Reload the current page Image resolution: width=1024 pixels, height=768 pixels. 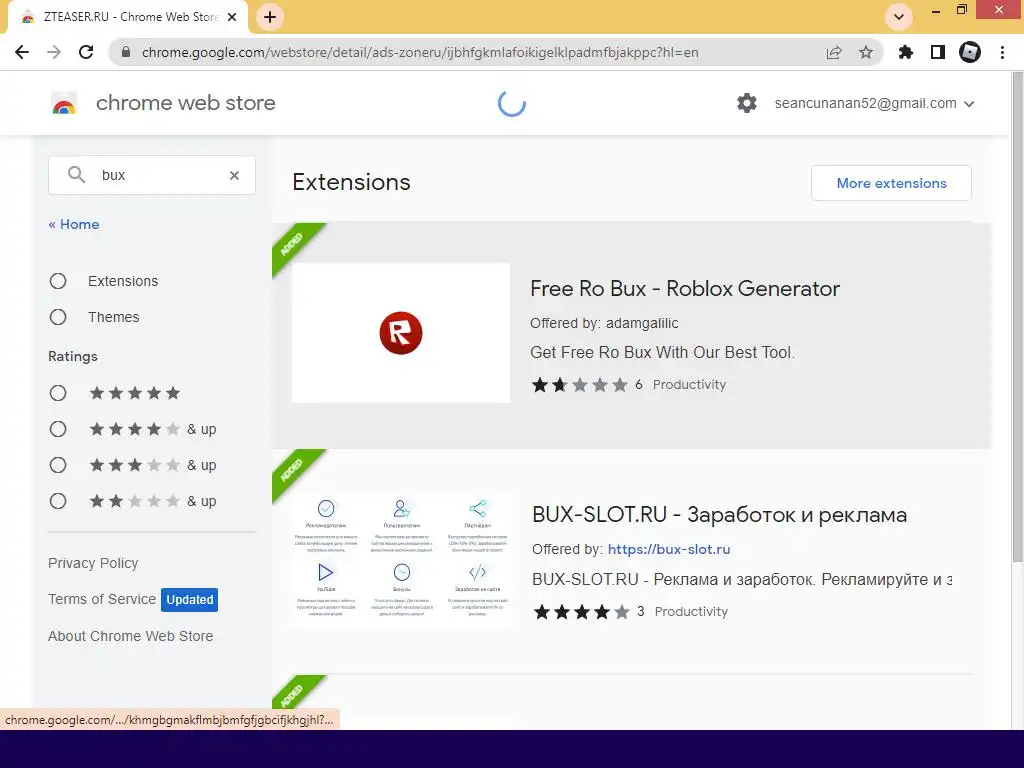tap(86, 52)
